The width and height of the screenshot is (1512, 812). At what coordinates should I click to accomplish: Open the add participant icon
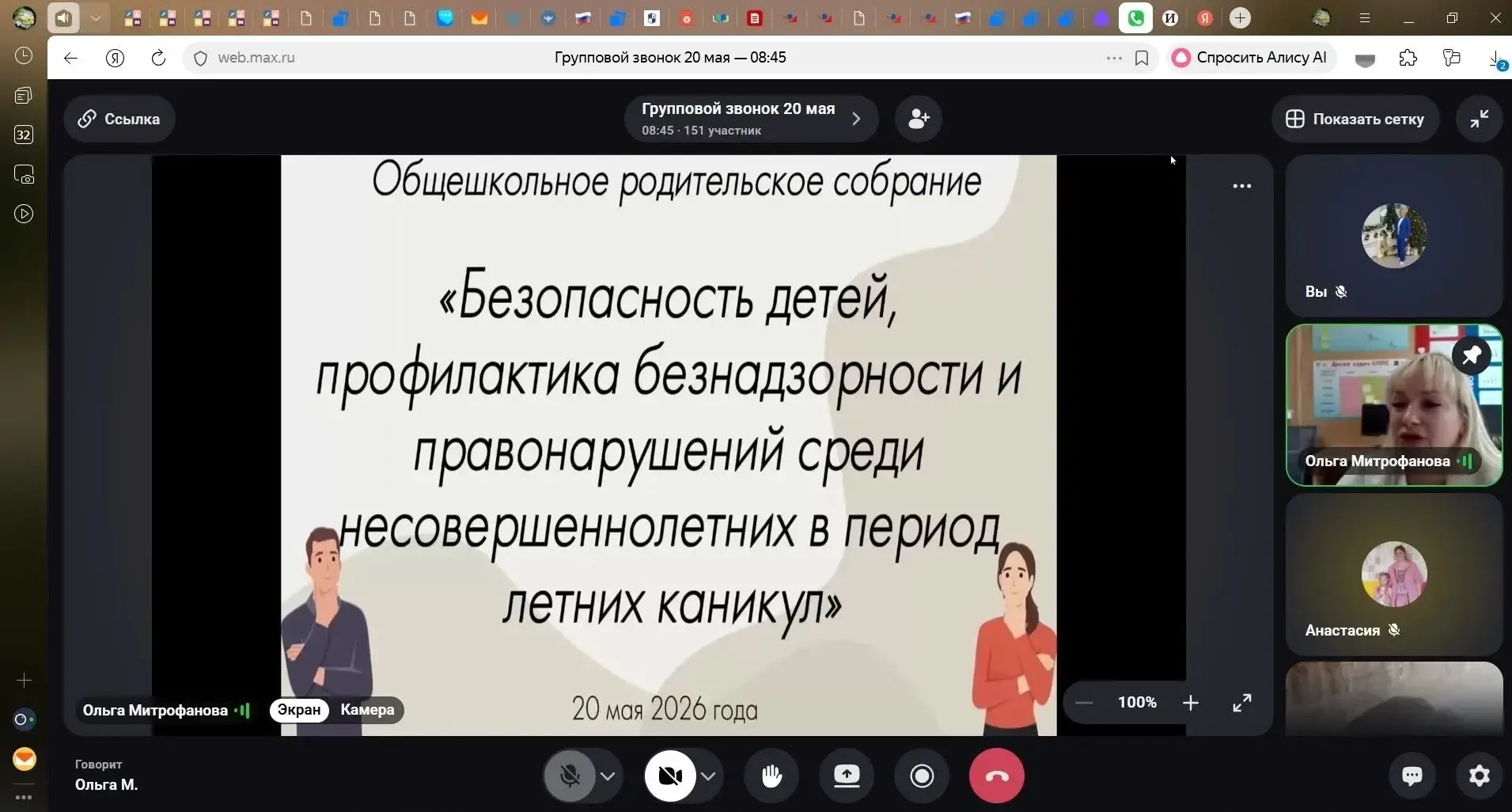click(919, 119)
